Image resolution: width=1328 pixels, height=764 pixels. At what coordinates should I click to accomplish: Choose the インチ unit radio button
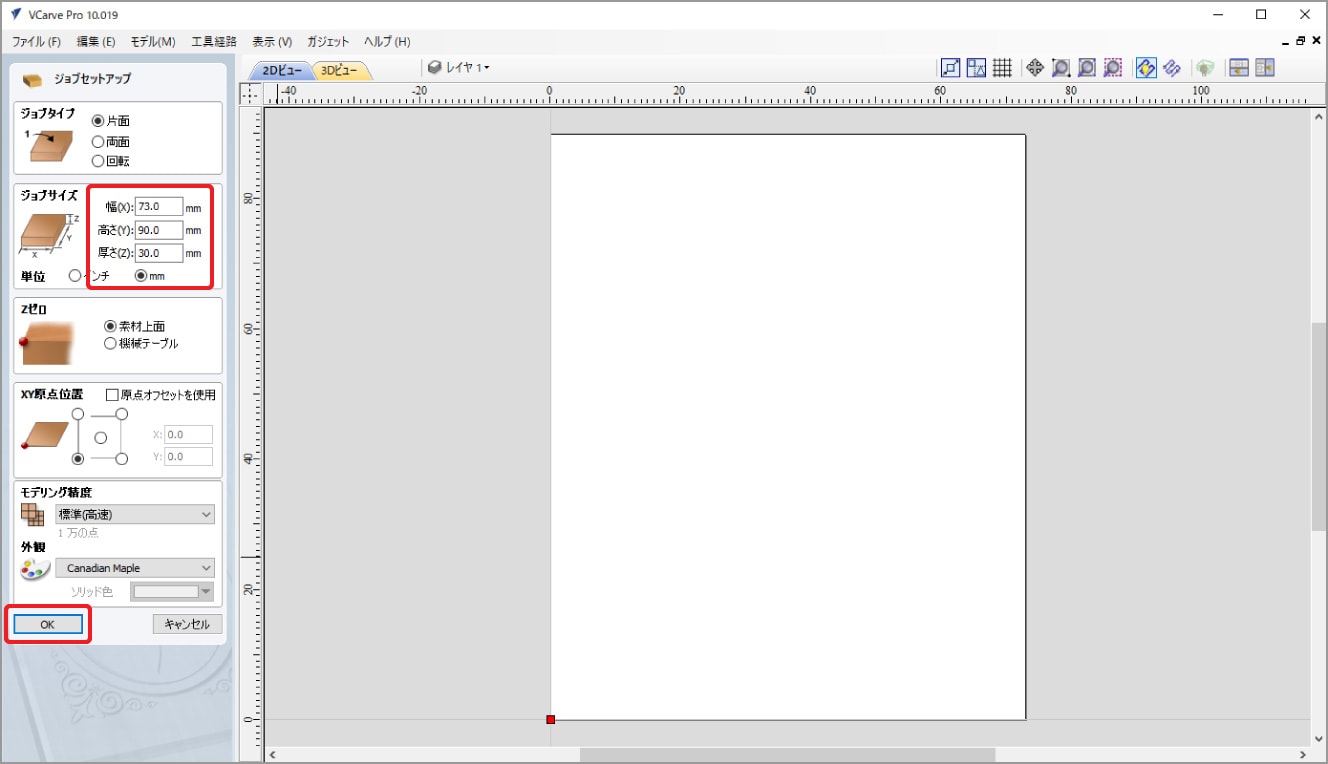(75, 275)
